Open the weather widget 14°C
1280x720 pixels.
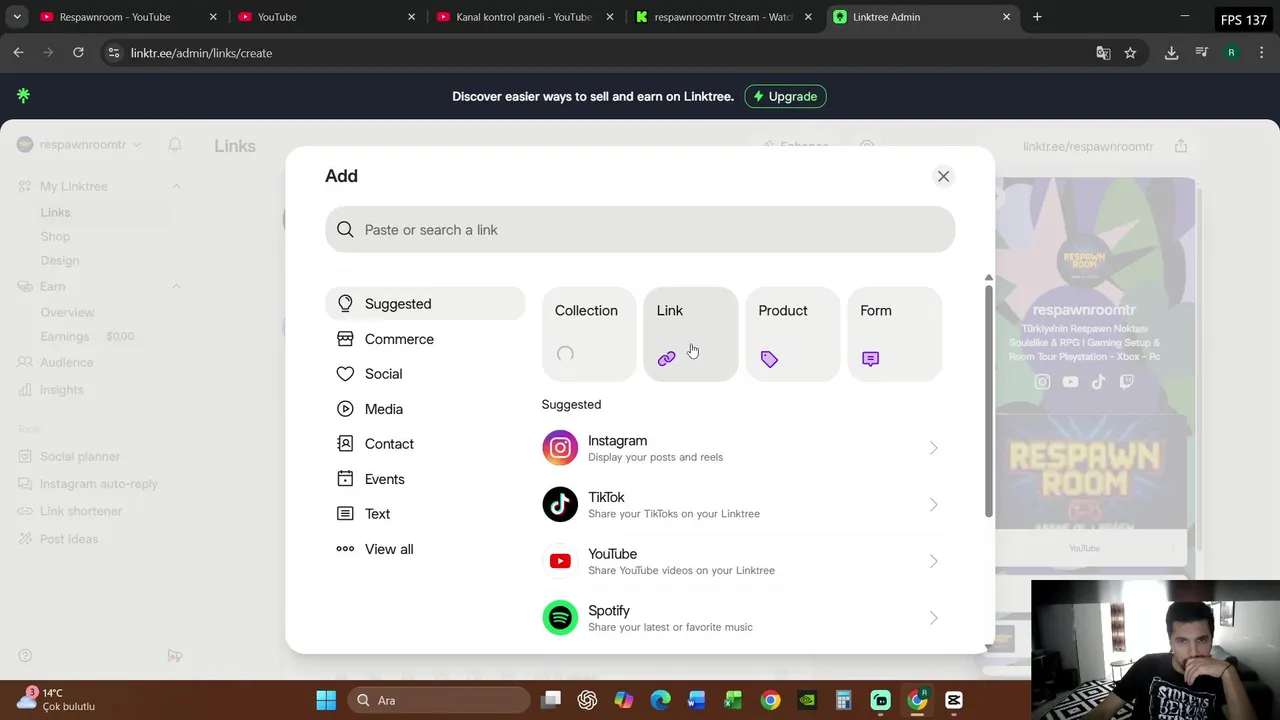(58, 699)
